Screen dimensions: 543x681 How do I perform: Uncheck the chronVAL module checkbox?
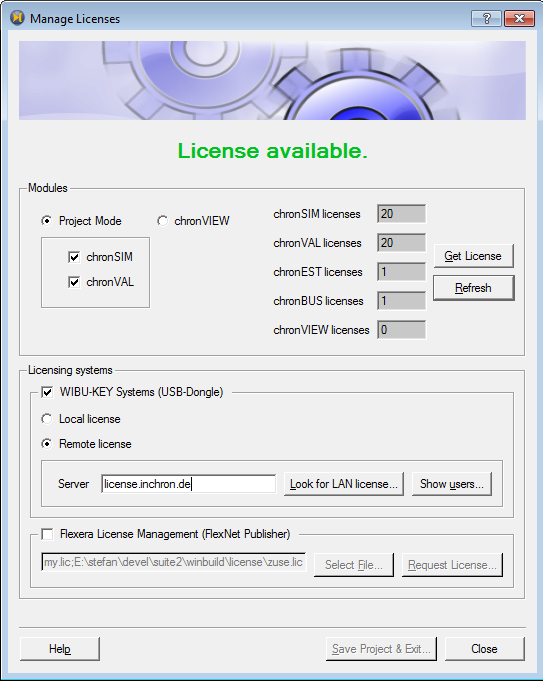click(x=74, y=282)
